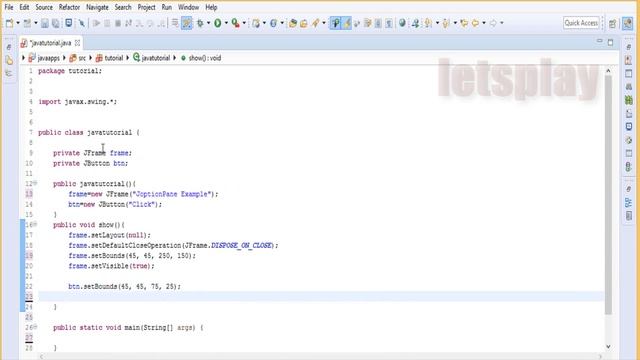Viewport: 640px width, 360px height.
Task: Click the line 'btn.setBounds(45, 45, 75, 25);'
Action: [x=124, y=287]
